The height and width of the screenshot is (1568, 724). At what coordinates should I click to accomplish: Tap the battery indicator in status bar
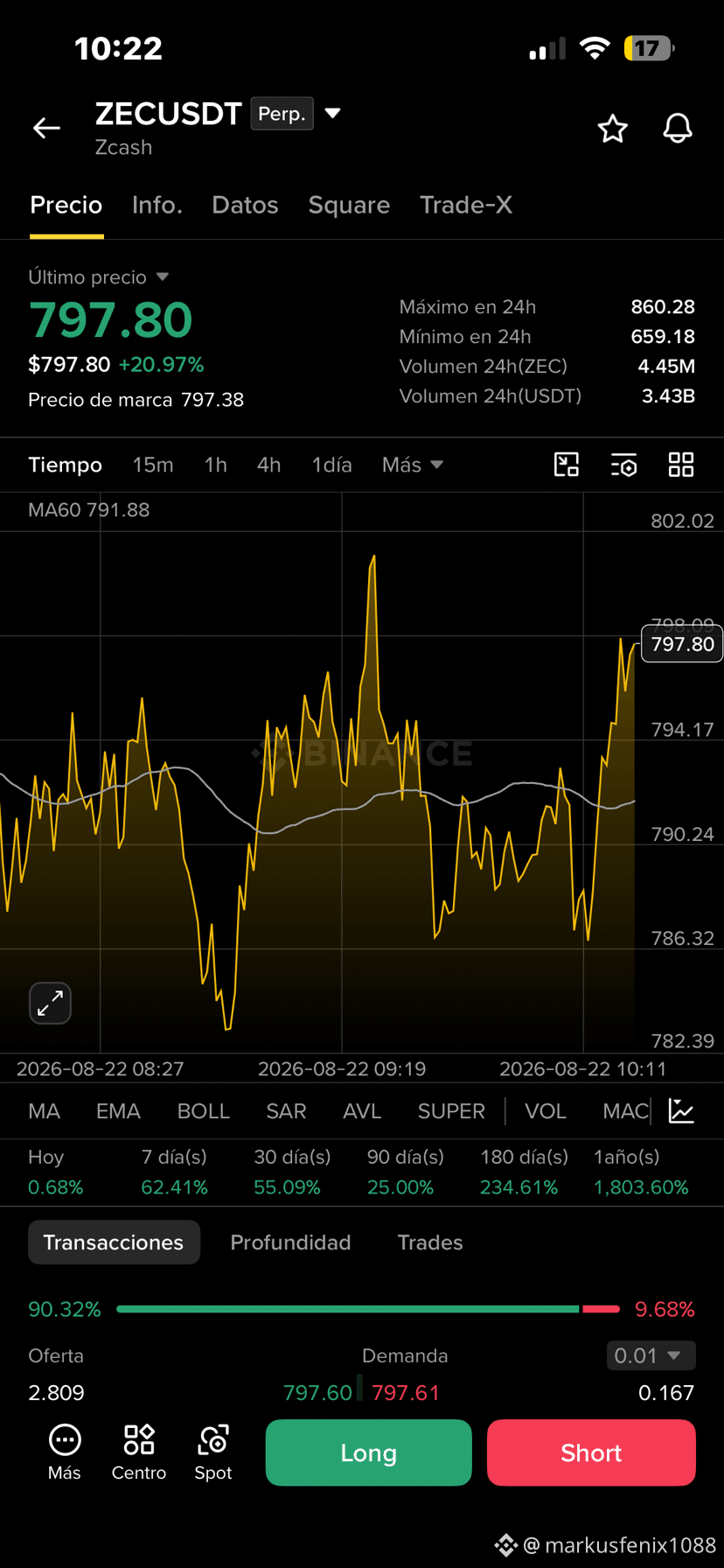[x=649, y=48]
